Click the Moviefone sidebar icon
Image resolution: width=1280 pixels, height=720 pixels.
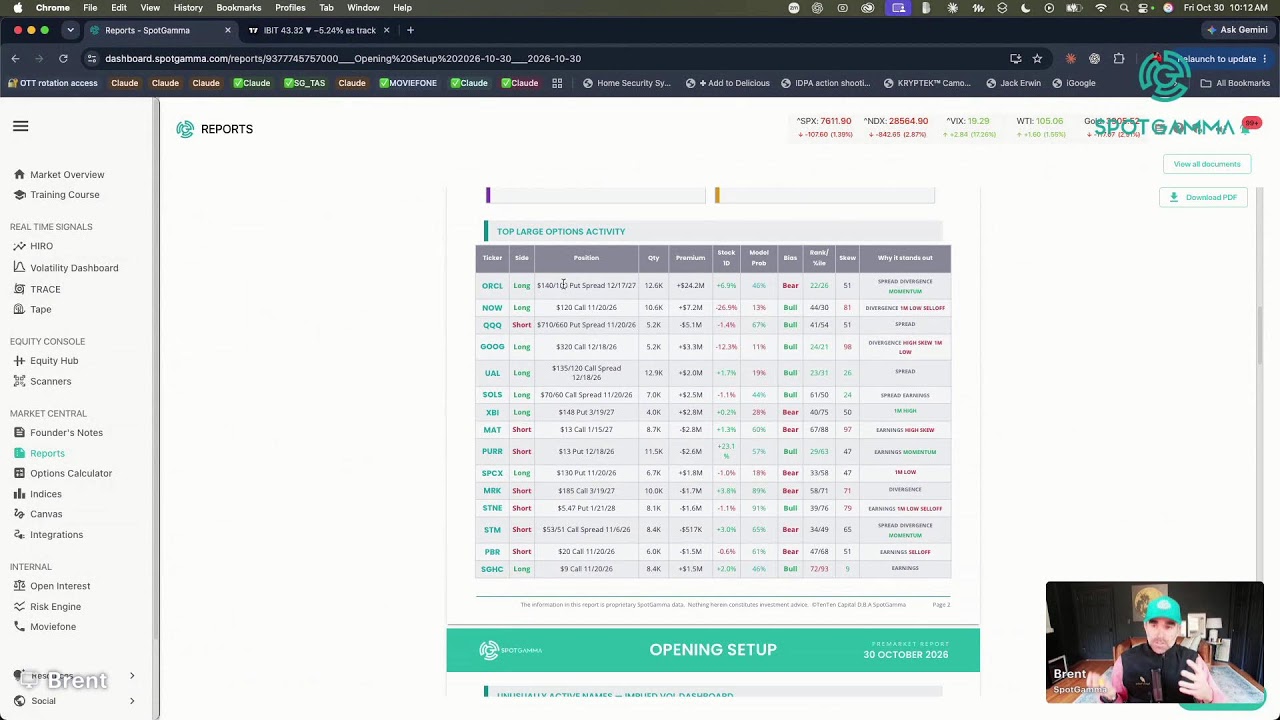(x=19, y=627)
